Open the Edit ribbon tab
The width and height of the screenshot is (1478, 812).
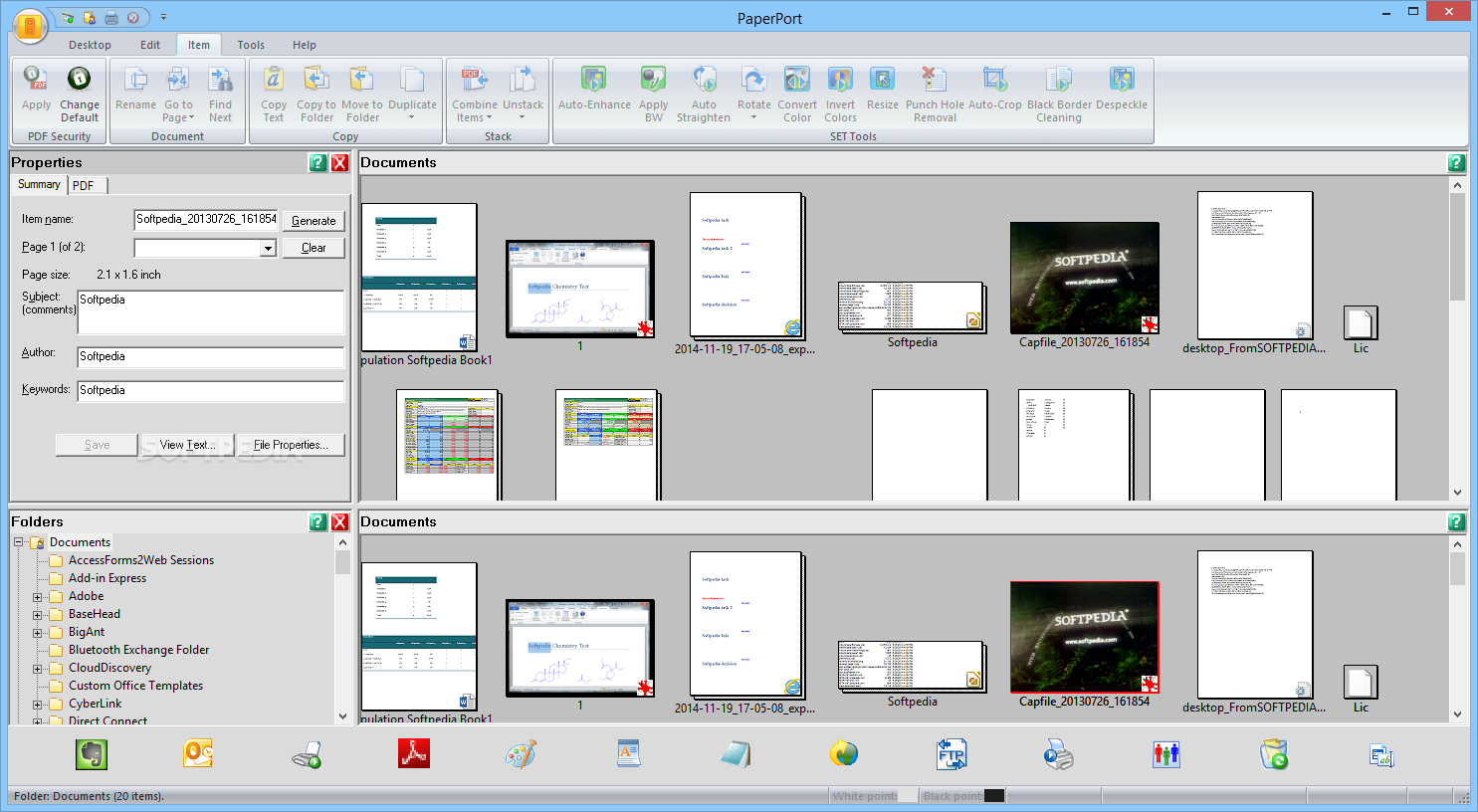(x=150, y=45)
